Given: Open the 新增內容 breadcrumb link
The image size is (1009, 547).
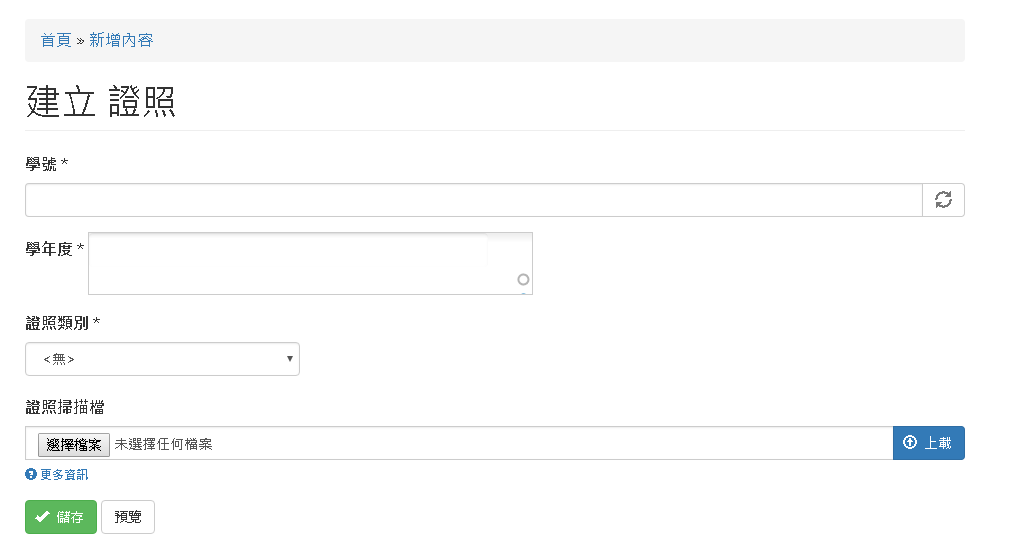Looking at the screenshot, I should [121, 40].
